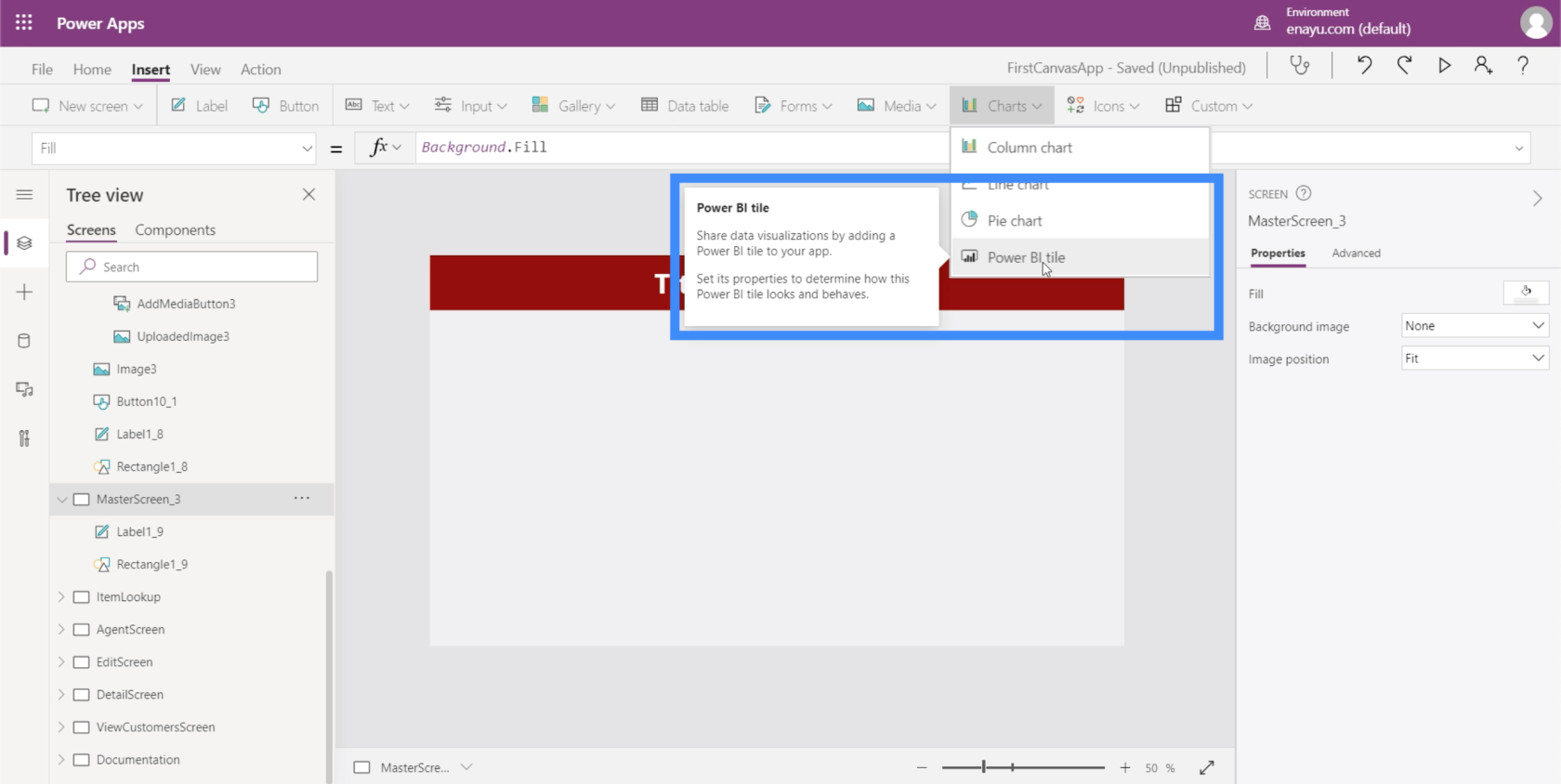
Task: Open the New screen dropdown
Action: (x=87, y=106)
